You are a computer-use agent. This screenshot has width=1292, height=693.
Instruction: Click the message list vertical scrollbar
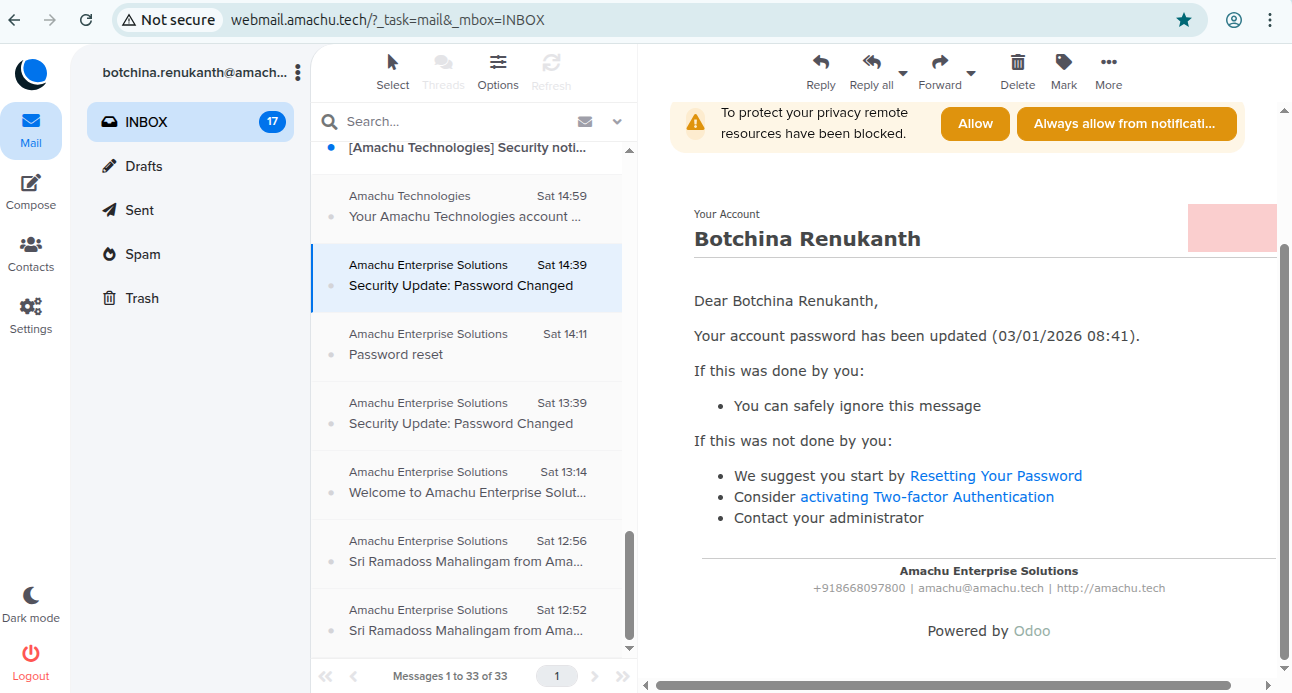coord(629,585)
